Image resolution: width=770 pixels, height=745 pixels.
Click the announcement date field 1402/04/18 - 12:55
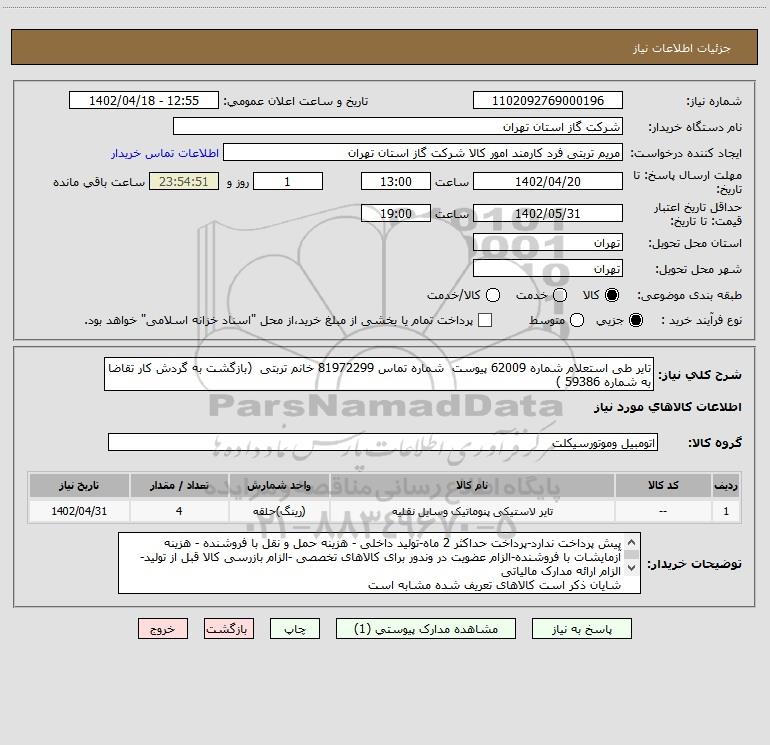click(144, 101)
